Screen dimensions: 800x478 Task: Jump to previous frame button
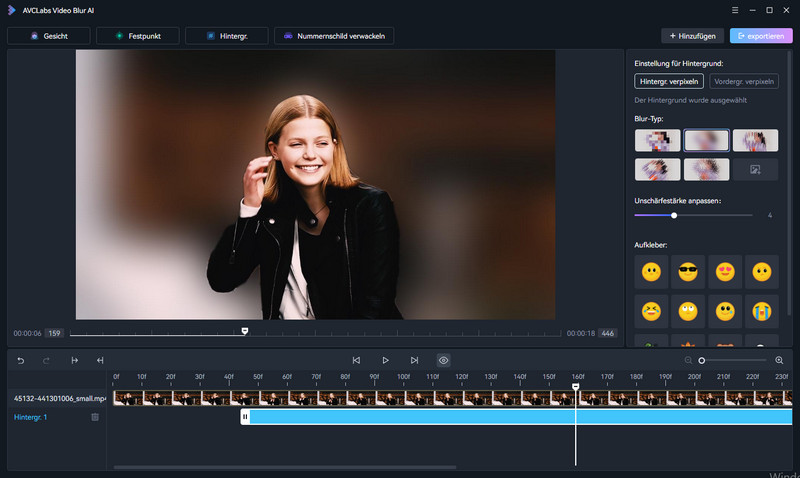point(356,360)
